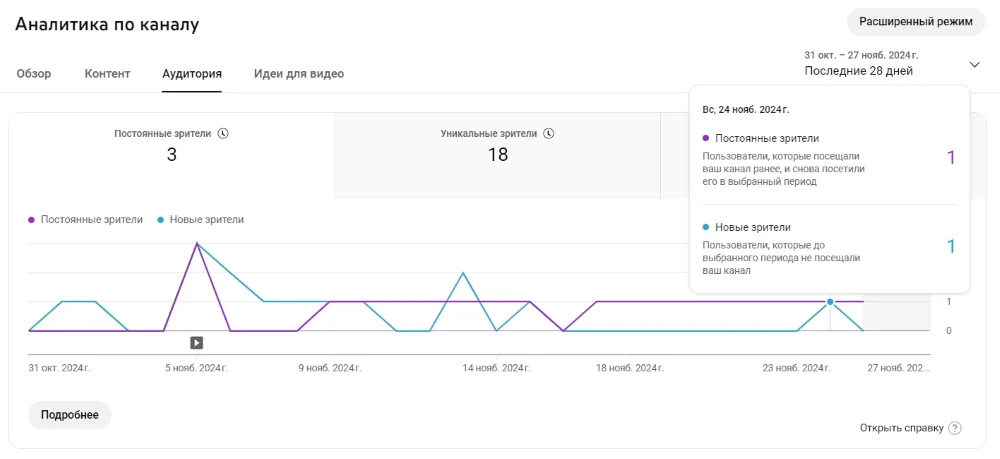Click purple dot inside the date tooltip
1000x459 pixels.
pyautogui.click(x=706, y=138)
